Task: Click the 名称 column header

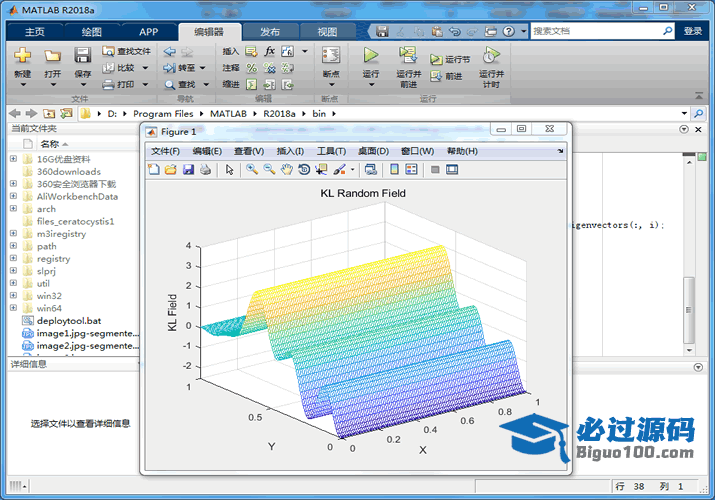Action: (x=50, y=144)
